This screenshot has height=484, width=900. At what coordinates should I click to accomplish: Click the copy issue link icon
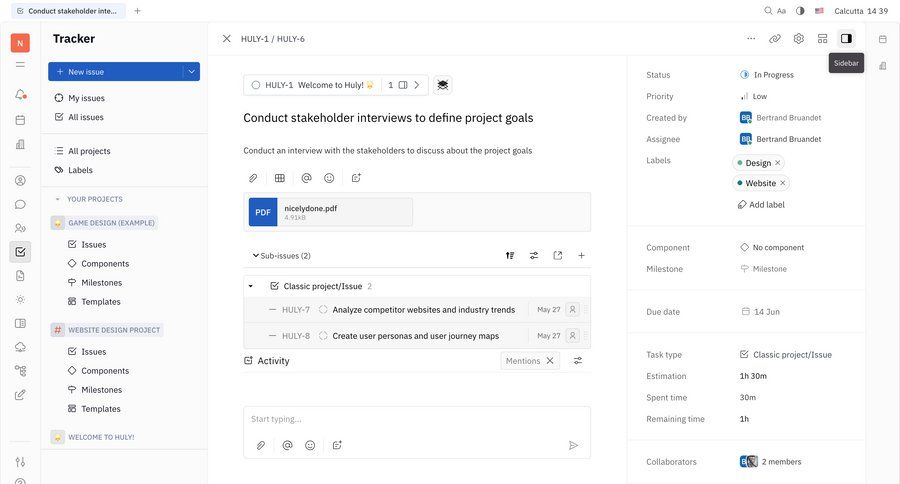774,39
